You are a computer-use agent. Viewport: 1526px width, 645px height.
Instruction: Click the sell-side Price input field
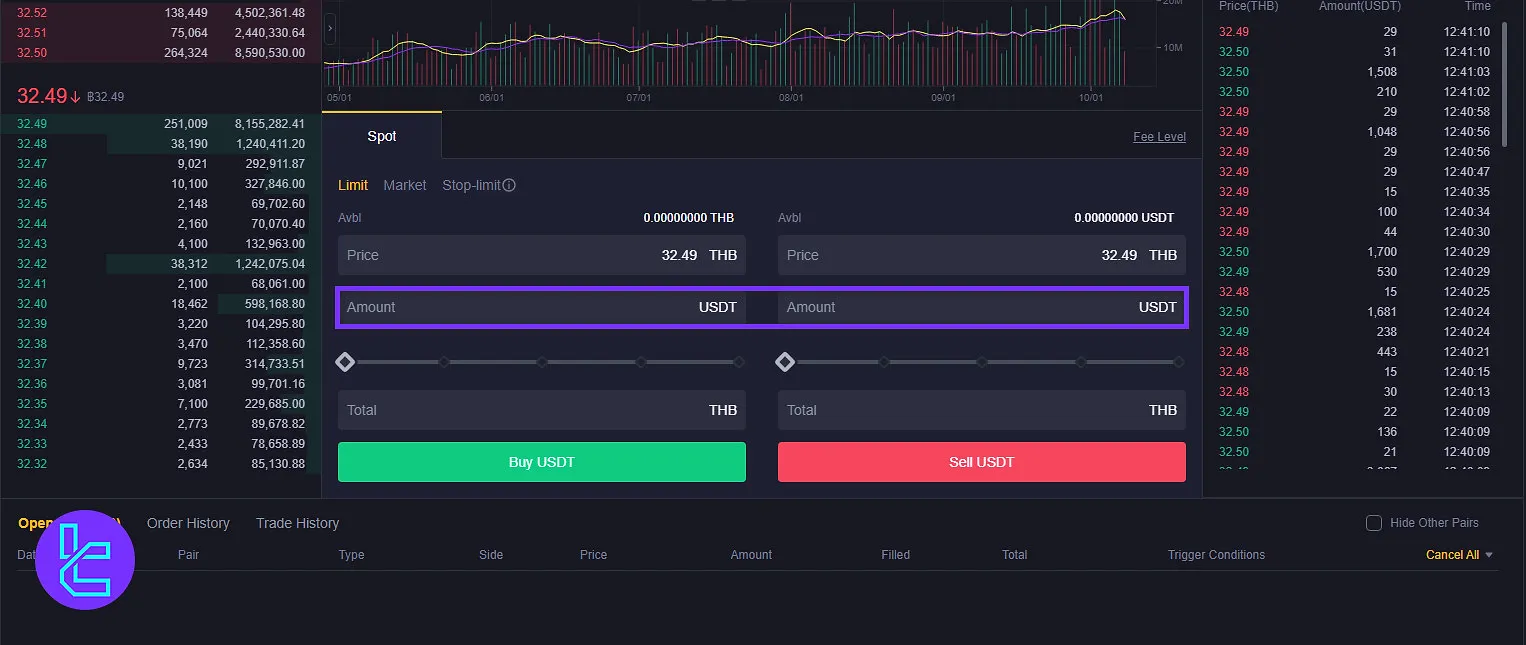tap(981, 255)
